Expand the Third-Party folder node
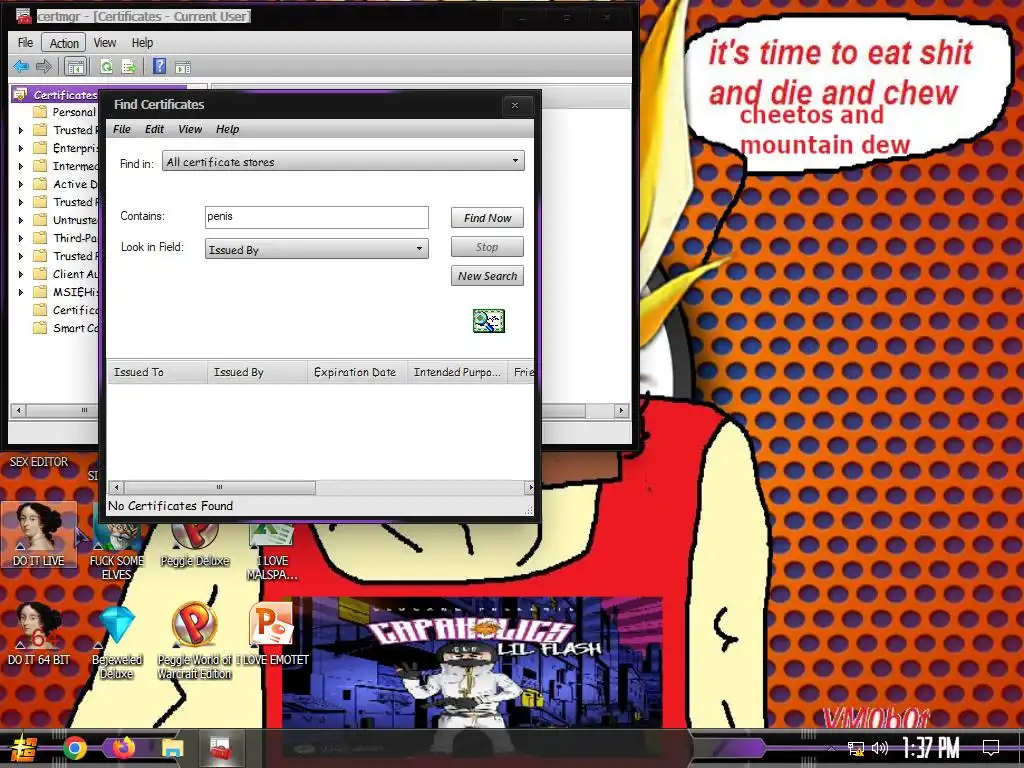Viewport: 1024px width, 768px height. click(x=21, y=238)
